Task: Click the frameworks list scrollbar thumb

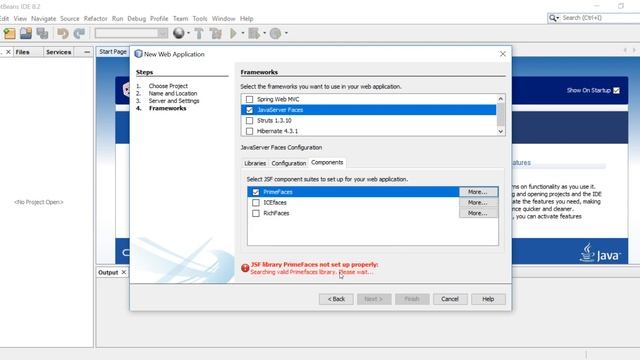Action: [501, 115]
